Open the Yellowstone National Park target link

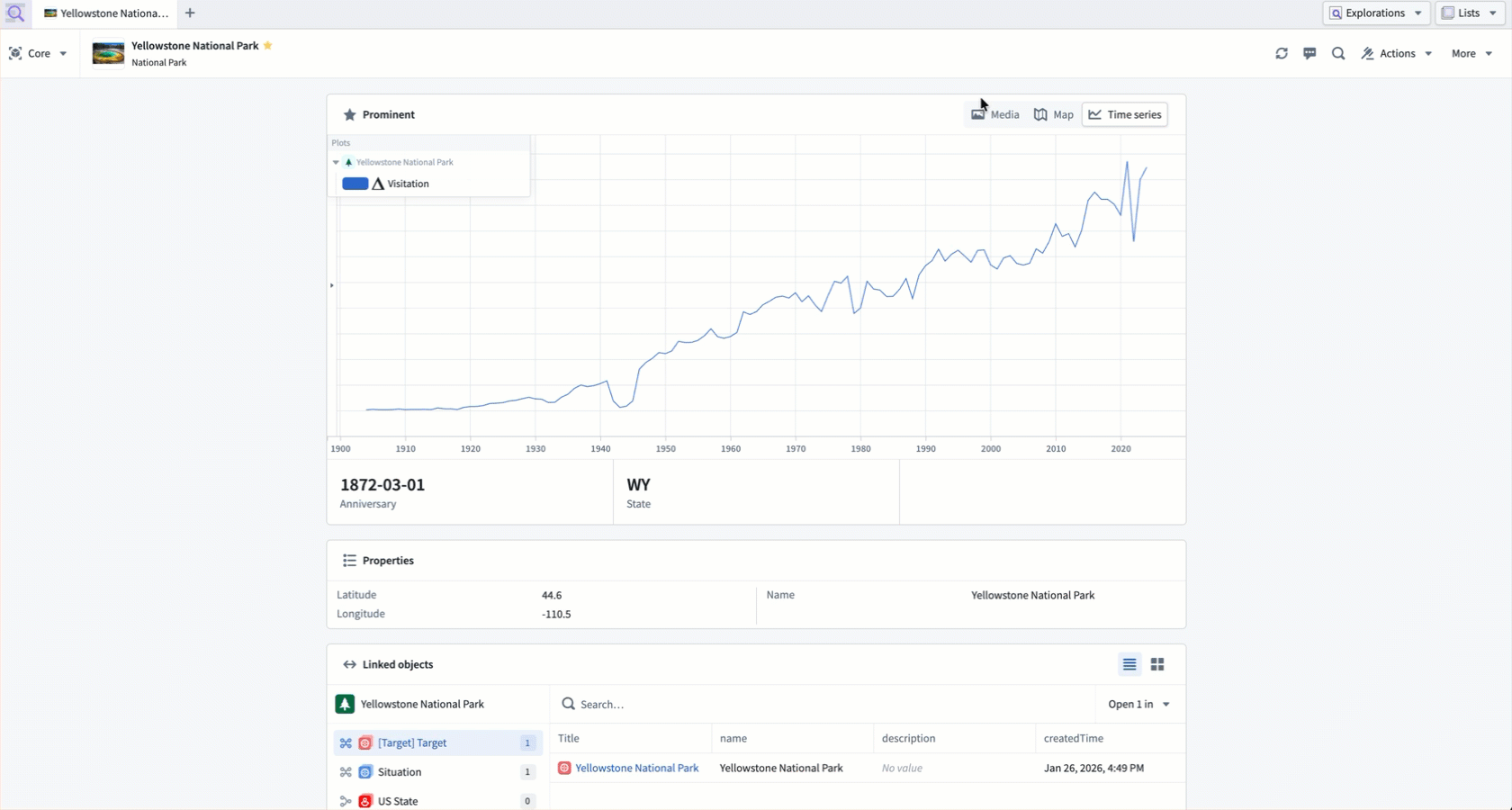point(636,768)
